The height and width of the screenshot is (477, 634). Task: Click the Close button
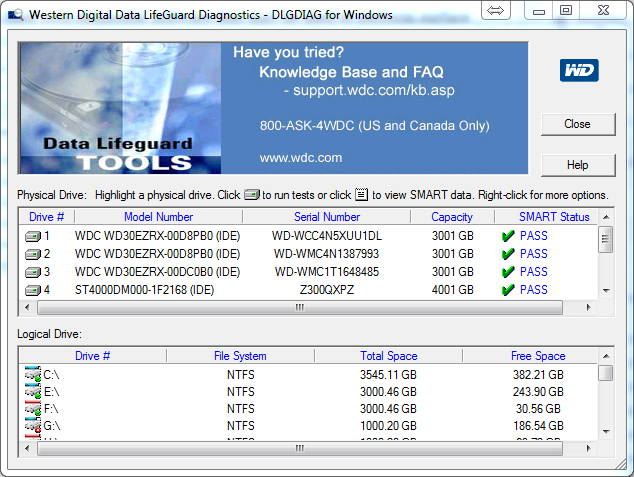(577, 124)
